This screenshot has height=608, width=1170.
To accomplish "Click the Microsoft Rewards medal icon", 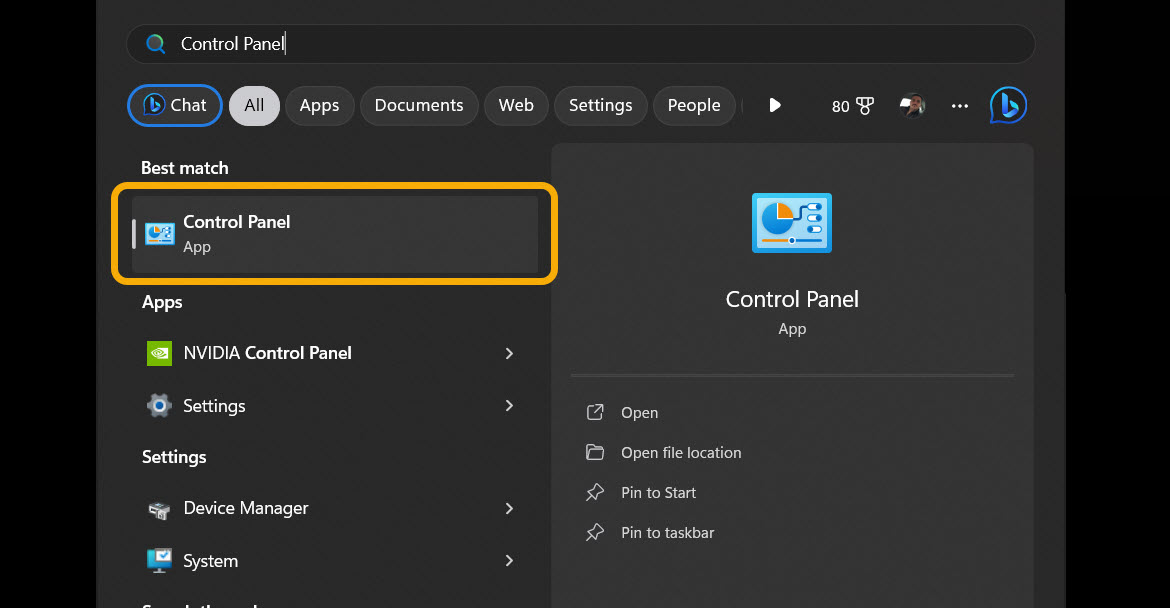I will (x=866, y=105).
